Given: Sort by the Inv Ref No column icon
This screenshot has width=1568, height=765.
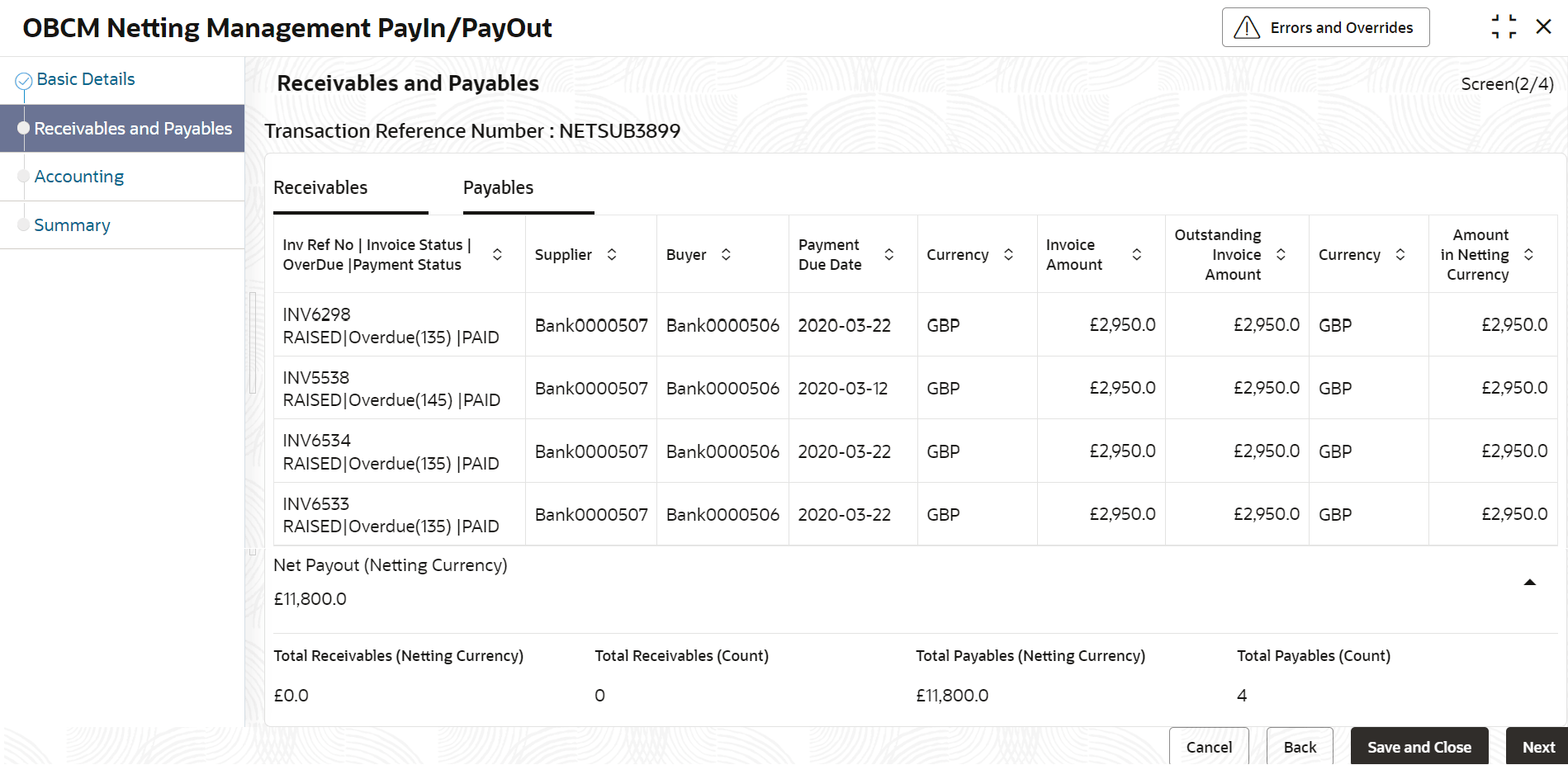Looking at the screenshot, I should click(x=497, y=254).
